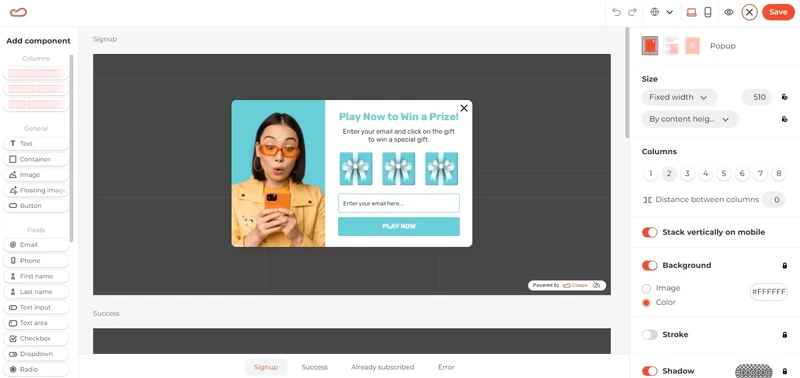
Task: Select the third layout type icon
Action: coord(692,45)
